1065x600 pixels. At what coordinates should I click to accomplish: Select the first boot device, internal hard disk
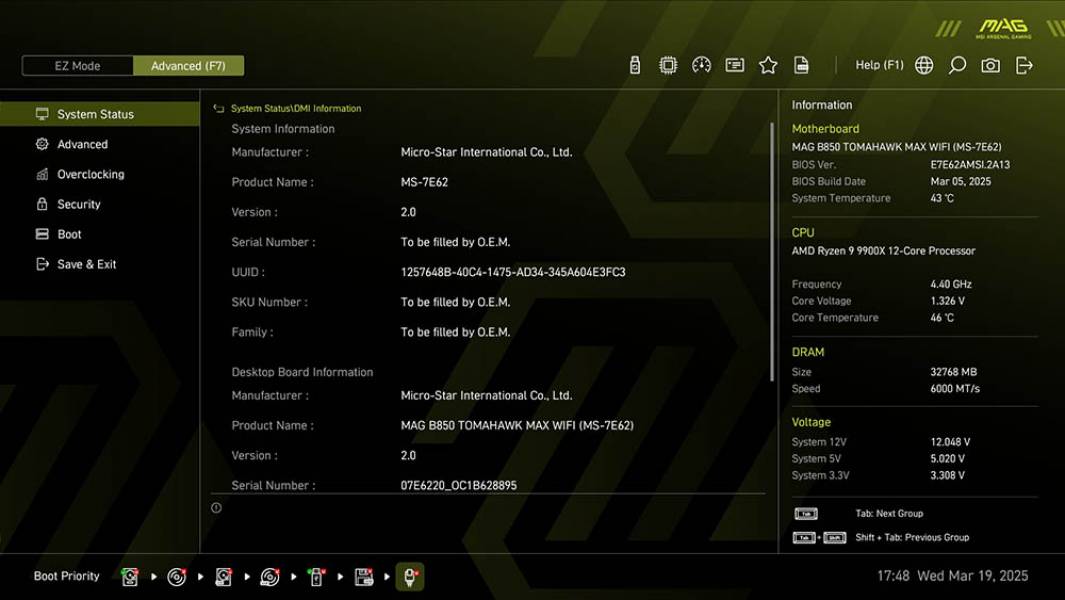click(130, 577)
